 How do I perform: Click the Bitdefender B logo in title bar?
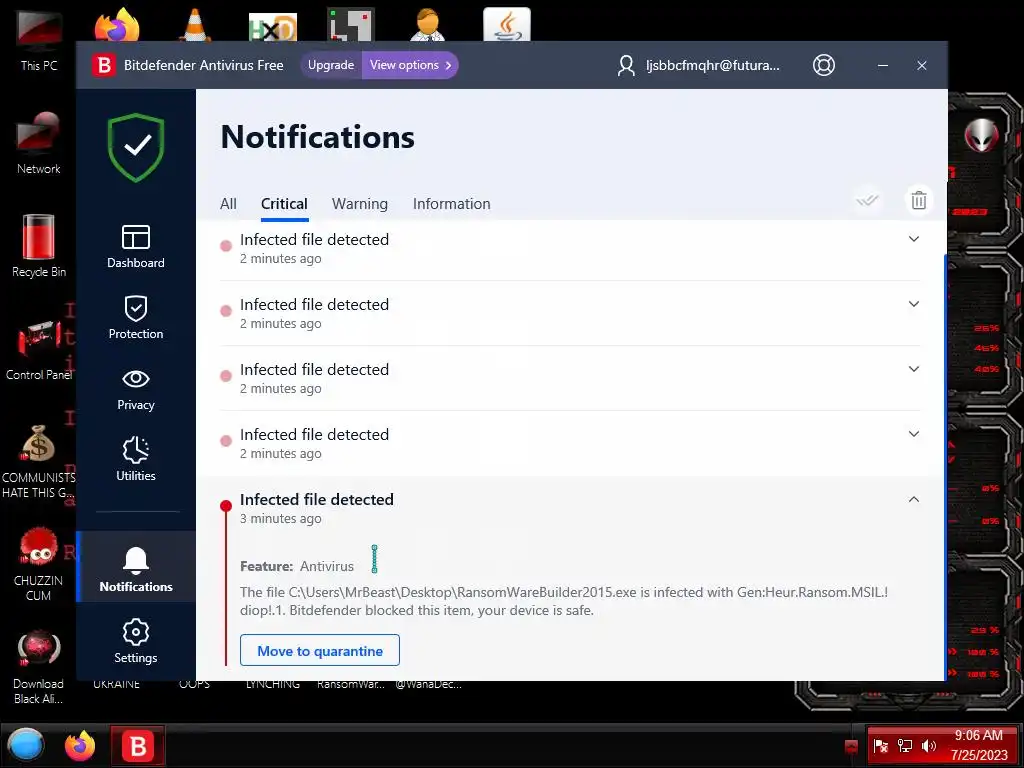(x=103, y=65)
